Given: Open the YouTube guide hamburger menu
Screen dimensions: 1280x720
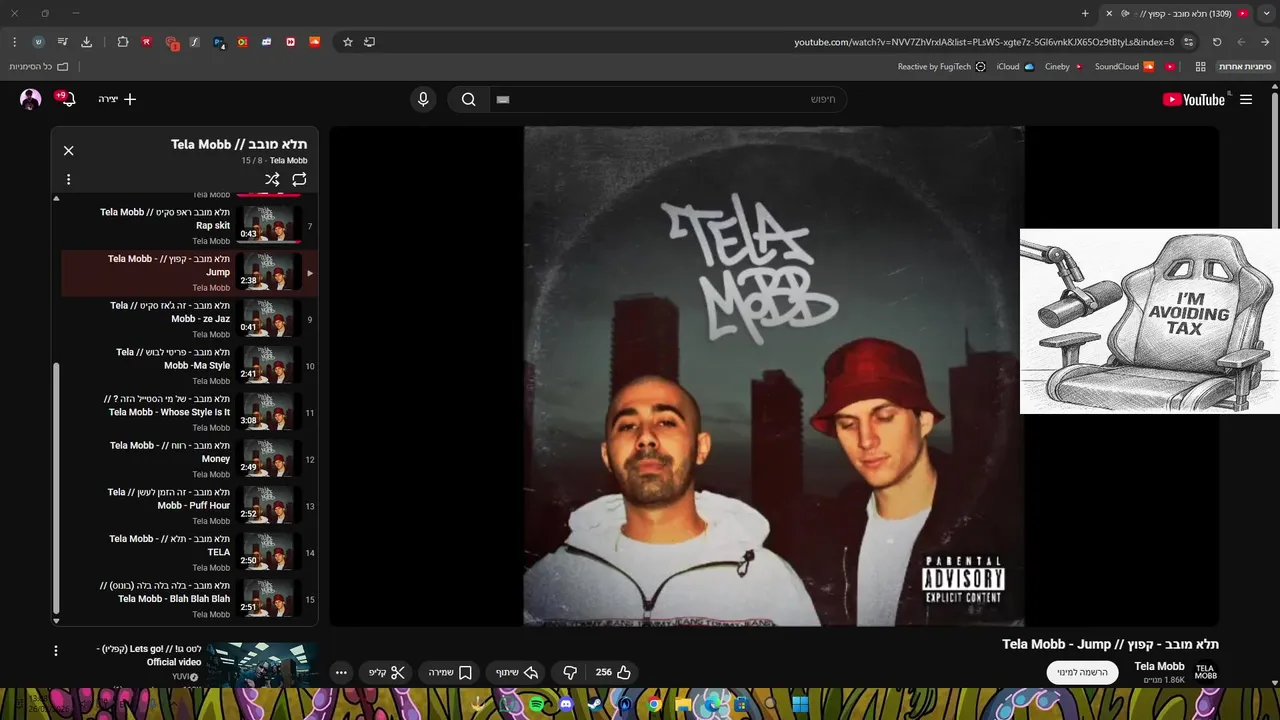Looking at the screenshot, I should (1246, 99).
